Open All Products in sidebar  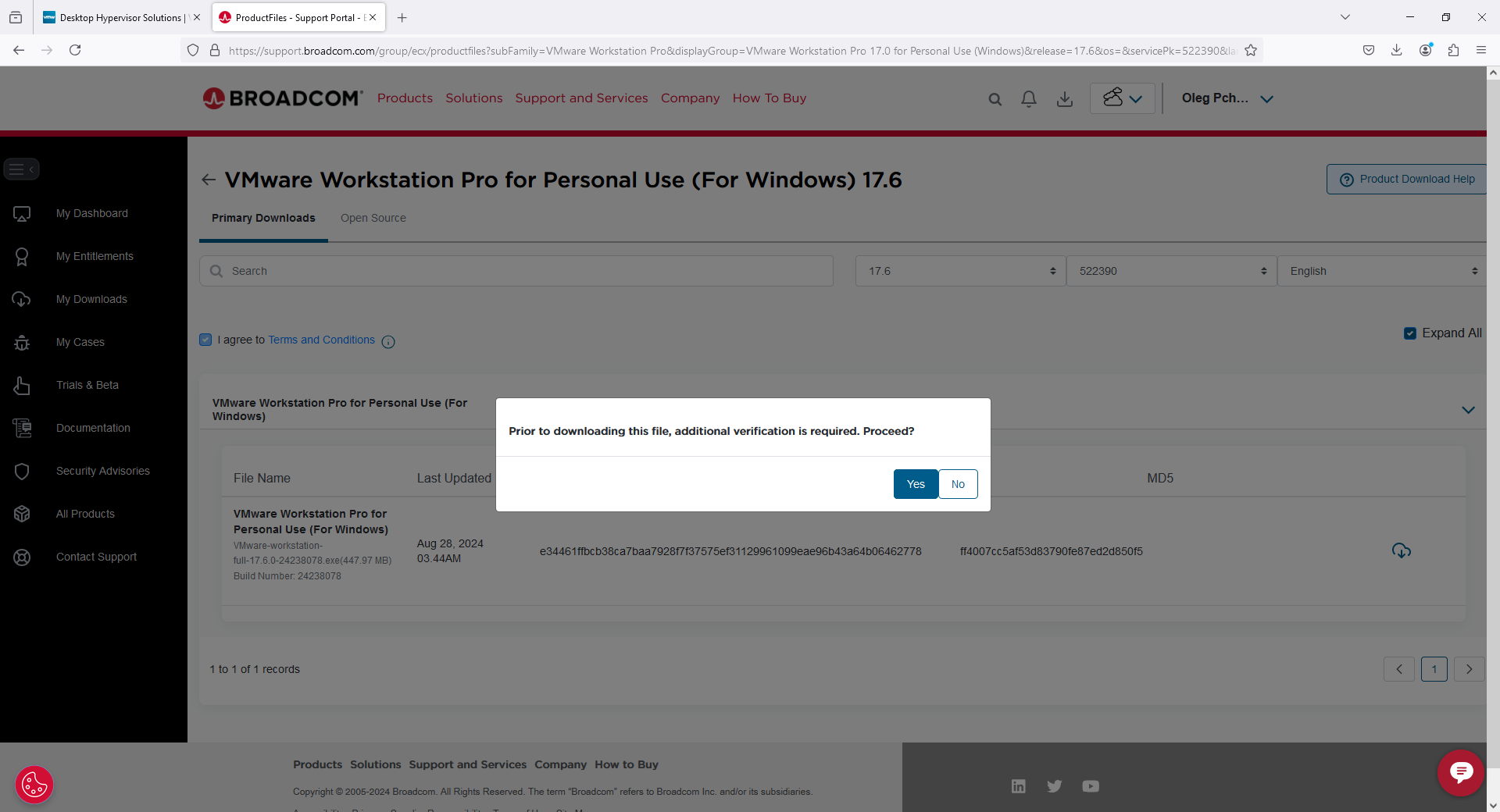85,515
